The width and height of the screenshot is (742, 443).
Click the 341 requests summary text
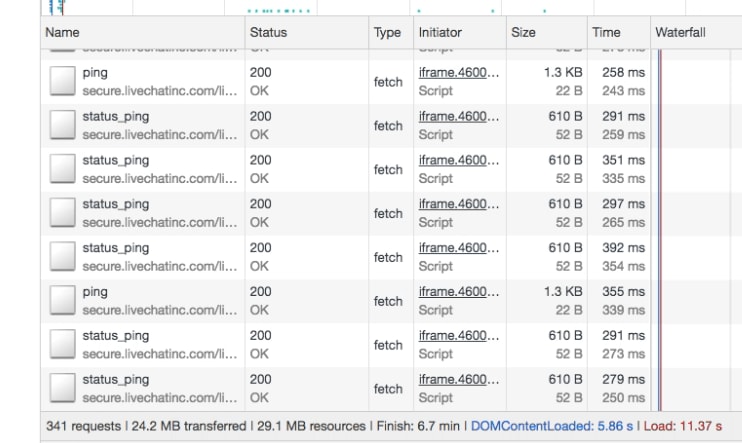click(83, 426)
